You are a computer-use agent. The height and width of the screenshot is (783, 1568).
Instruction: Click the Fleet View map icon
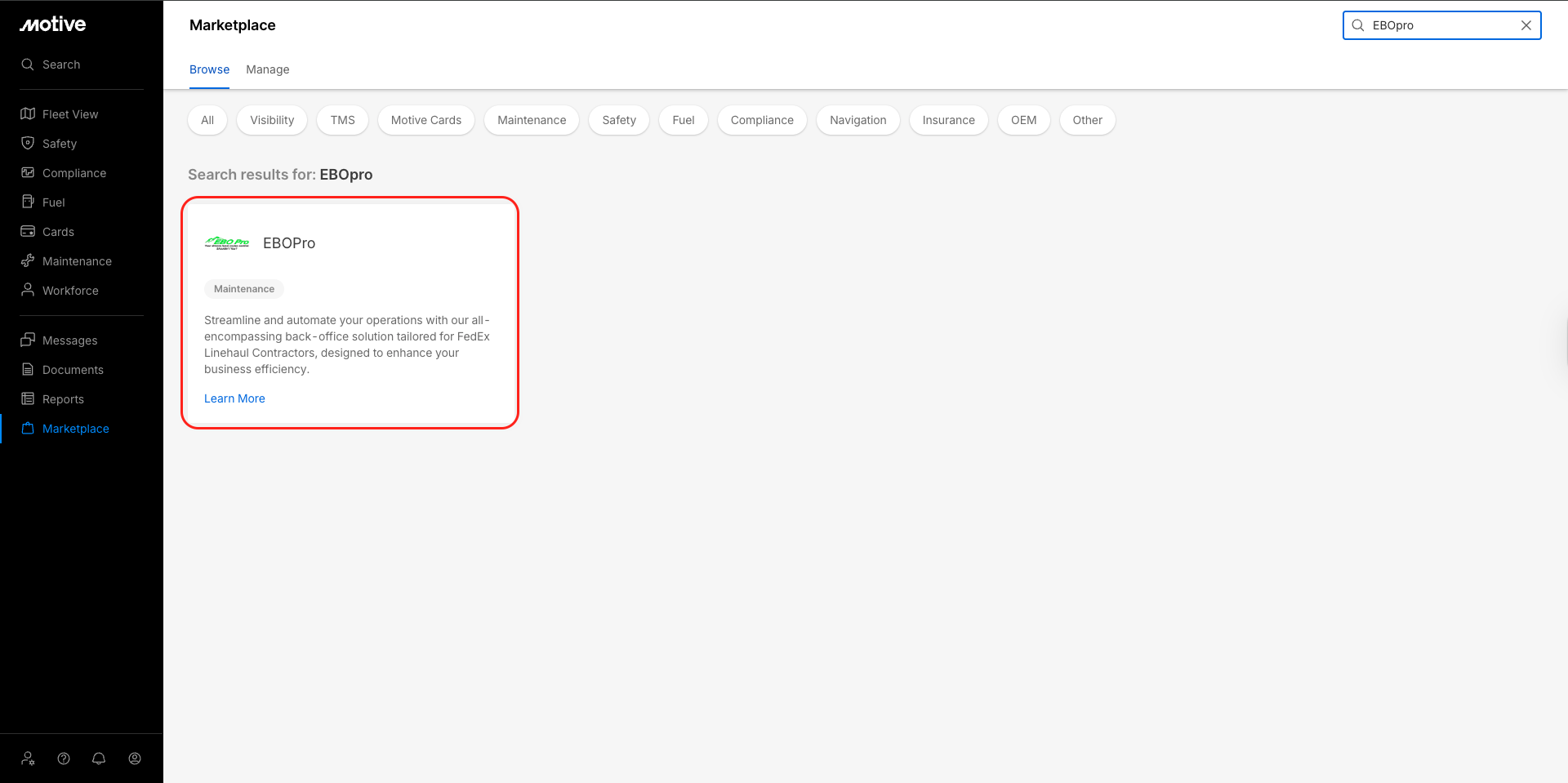pos(28,113)
